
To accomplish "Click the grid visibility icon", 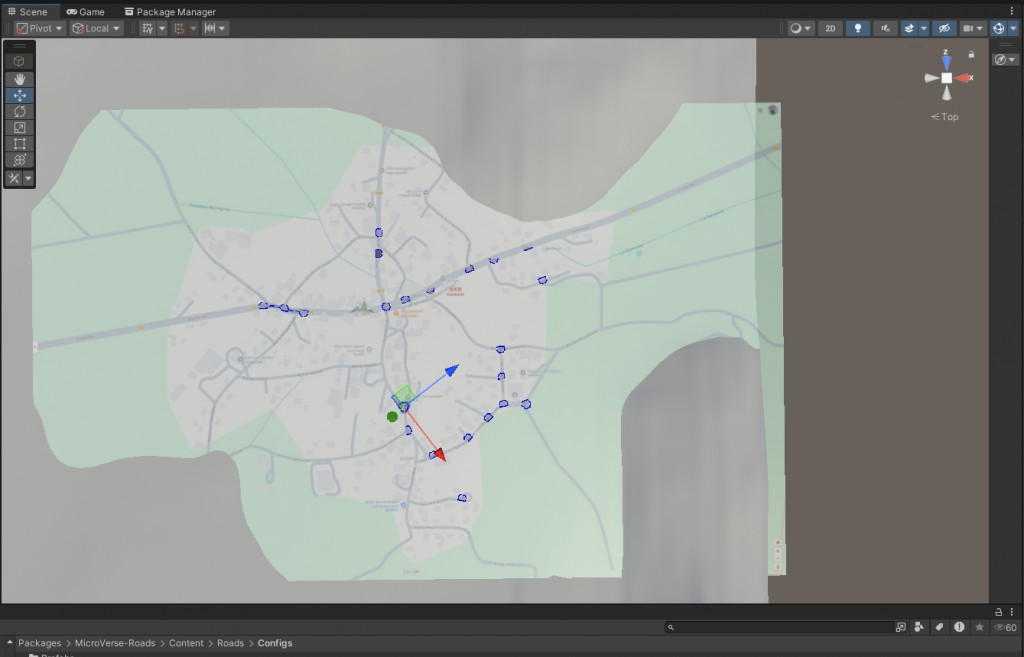I will (148, 28).
